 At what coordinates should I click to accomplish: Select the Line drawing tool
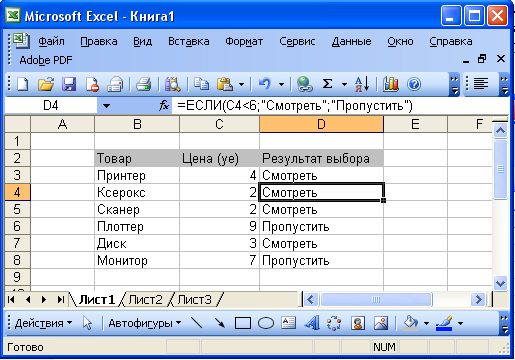point(197,323)
